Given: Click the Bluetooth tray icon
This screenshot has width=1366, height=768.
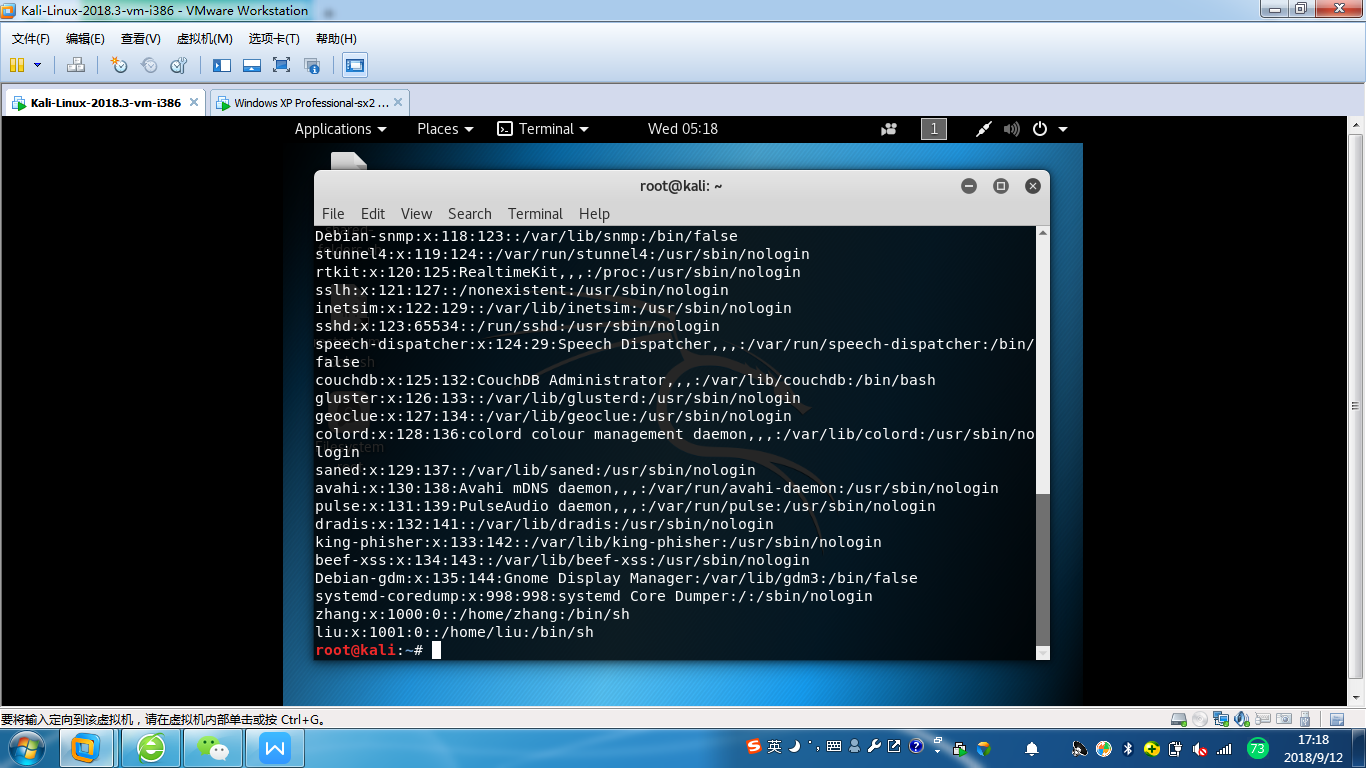Looking at the screenshot, I should click(1128, 749).
